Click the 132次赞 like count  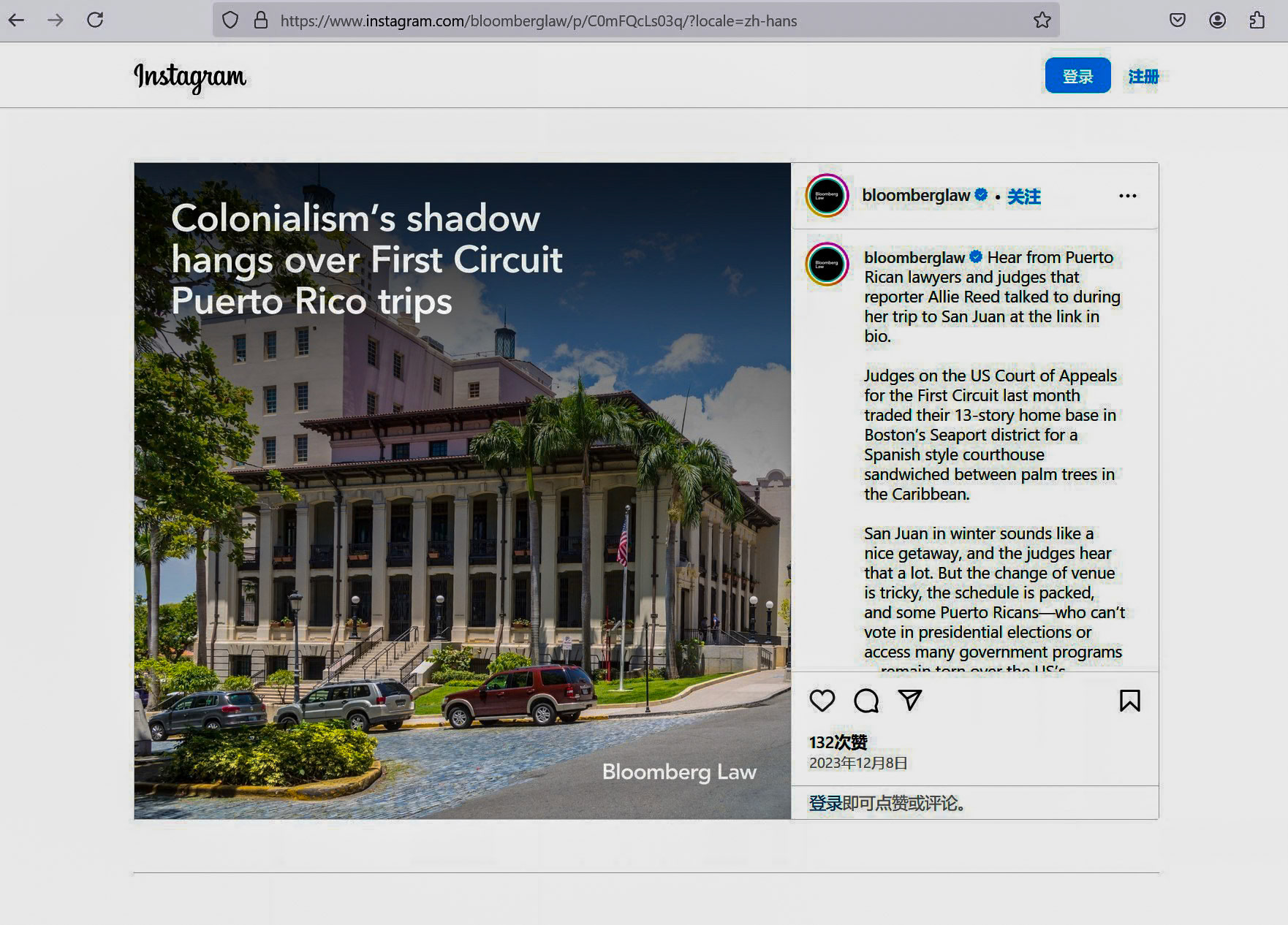(838, 742)
